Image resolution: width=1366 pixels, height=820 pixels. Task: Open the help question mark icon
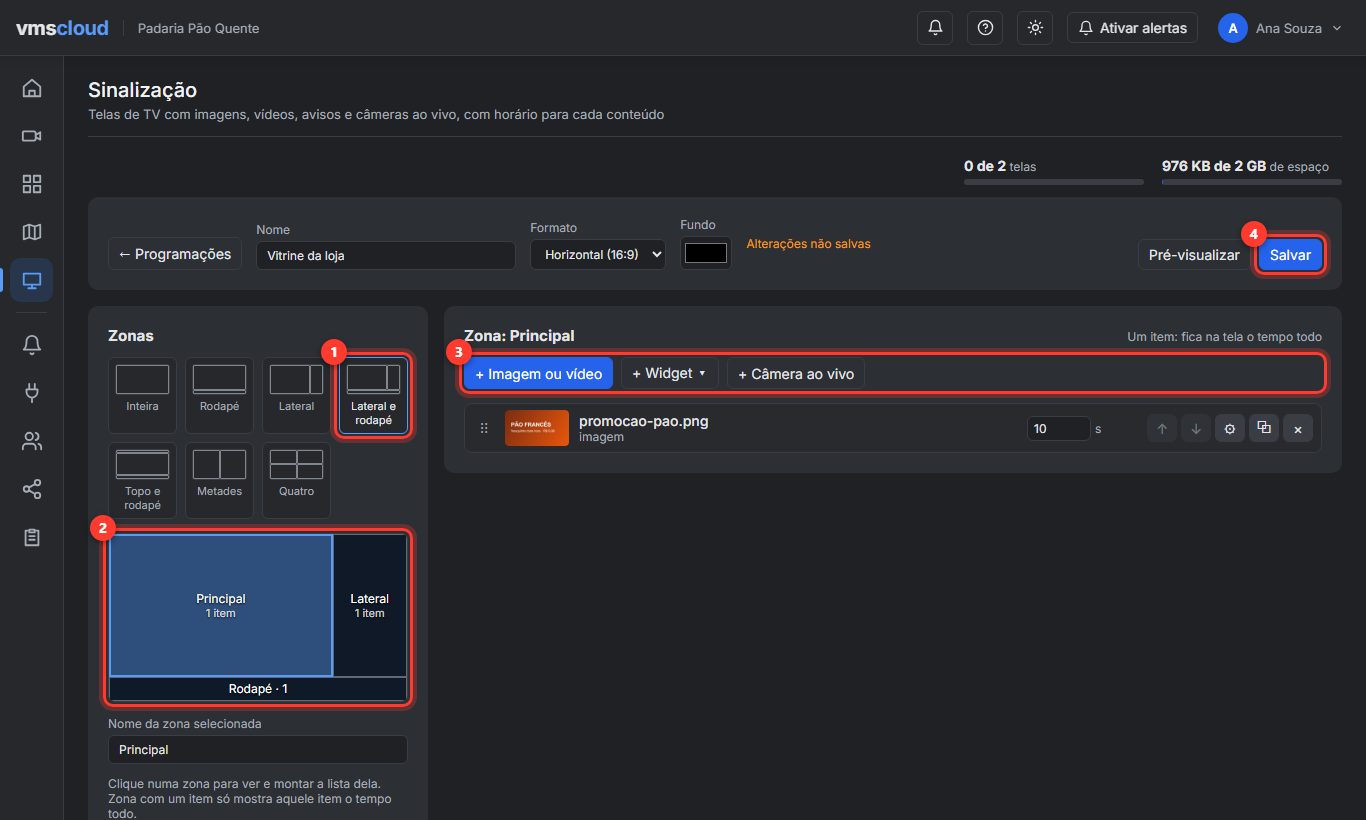tap(985, 28)
